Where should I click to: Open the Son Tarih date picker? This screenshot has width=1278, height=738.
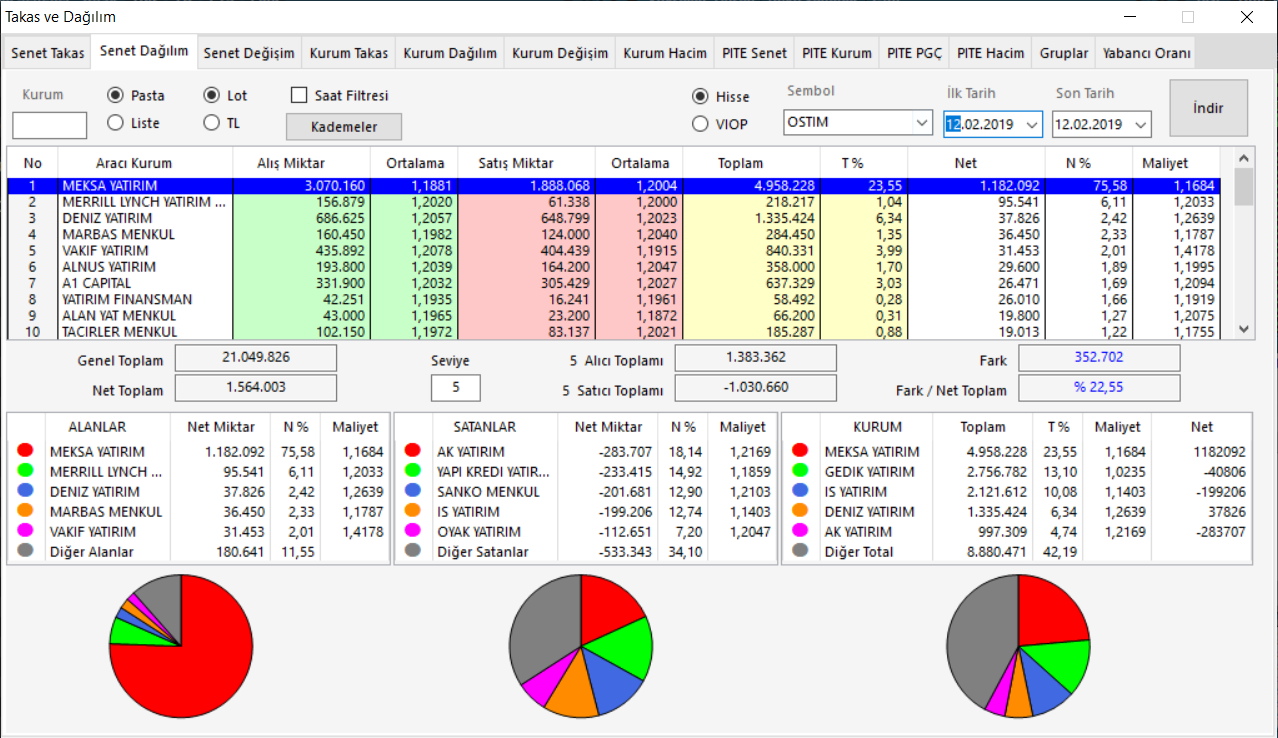pyautogui.click(x=1139, y=124)
